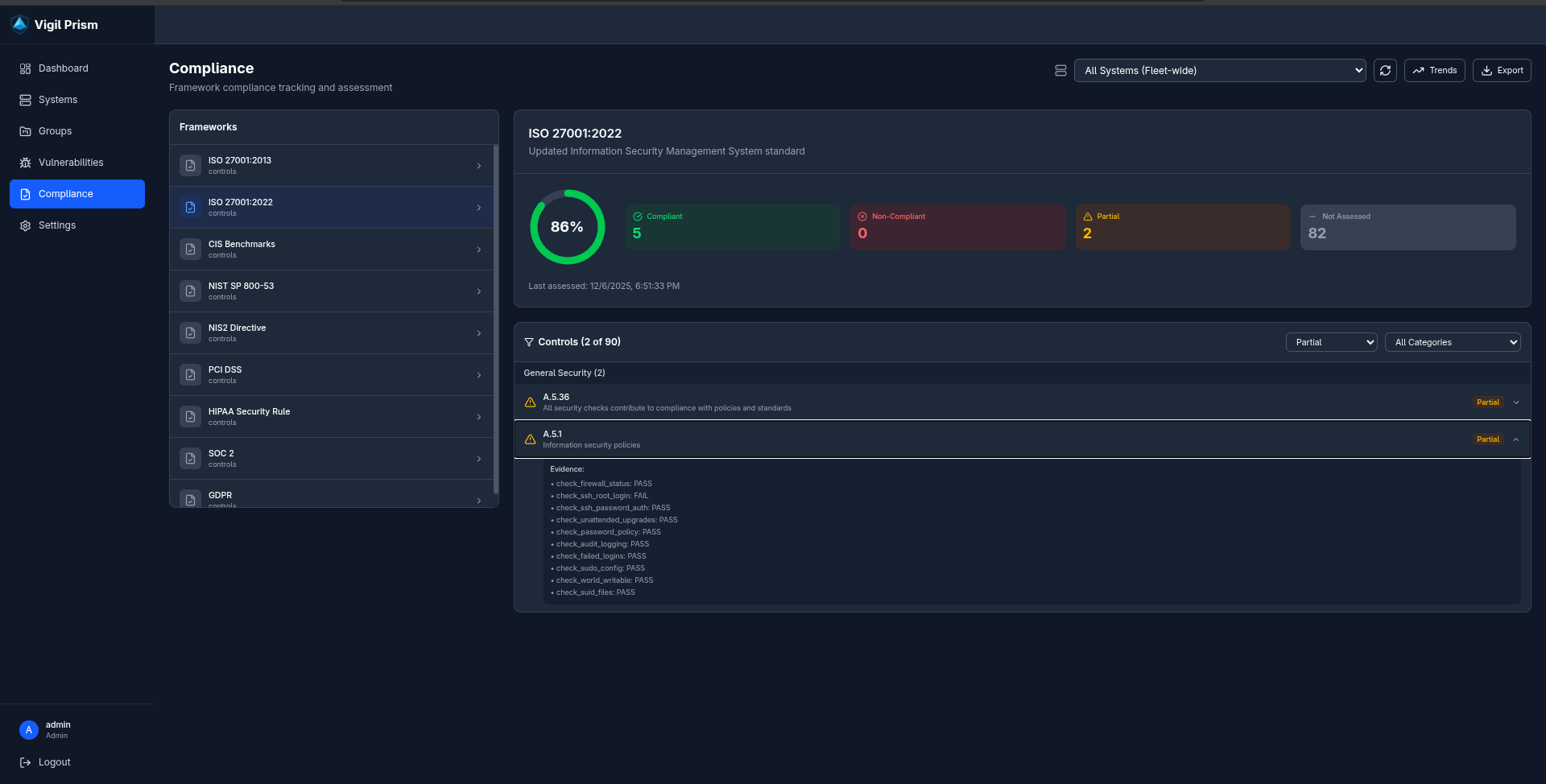Open the All Systems (Fleet-wide) dropdown

pyautogui.click(x=1219, y=71)
